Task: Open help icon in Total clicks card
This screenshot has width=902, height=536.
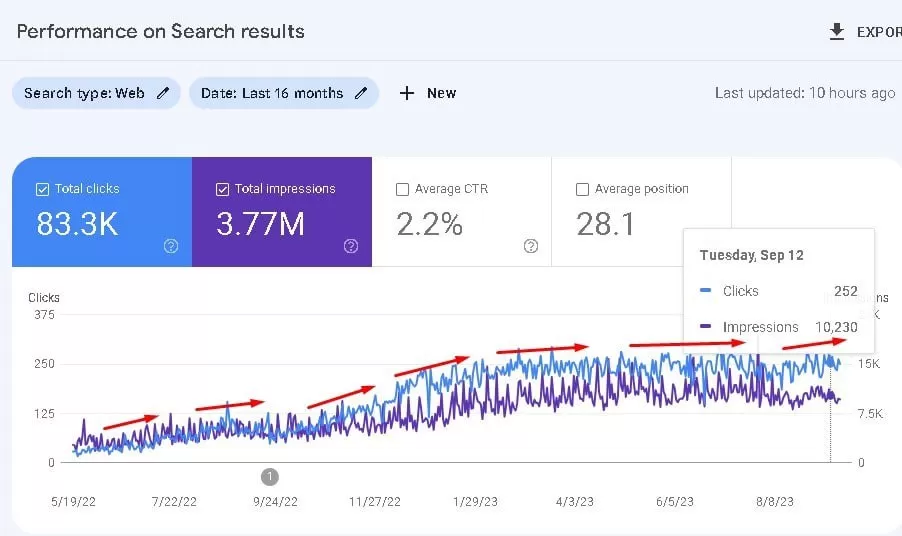Action: pos(171,246)
